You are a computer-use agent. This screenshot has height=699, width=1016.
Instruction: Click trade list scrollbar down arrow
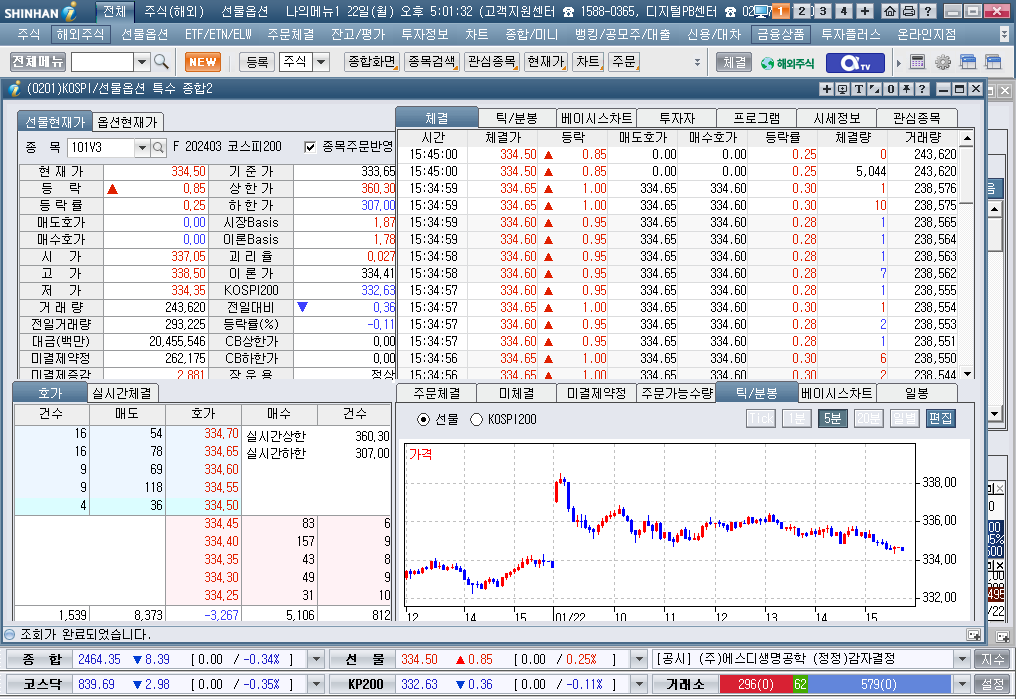967,374
